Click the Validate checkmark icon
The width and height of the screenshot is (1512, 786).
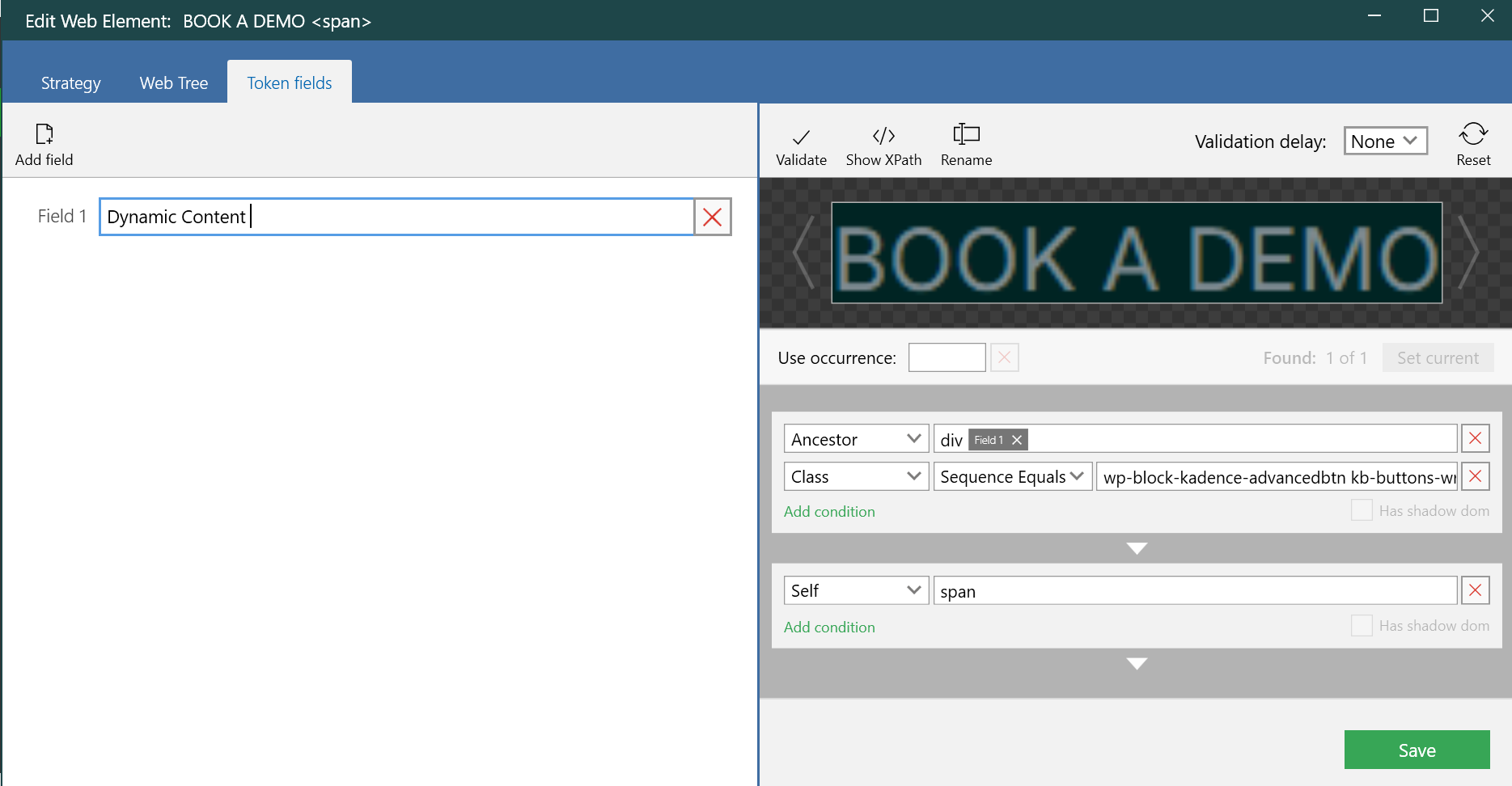click(801, 137)
